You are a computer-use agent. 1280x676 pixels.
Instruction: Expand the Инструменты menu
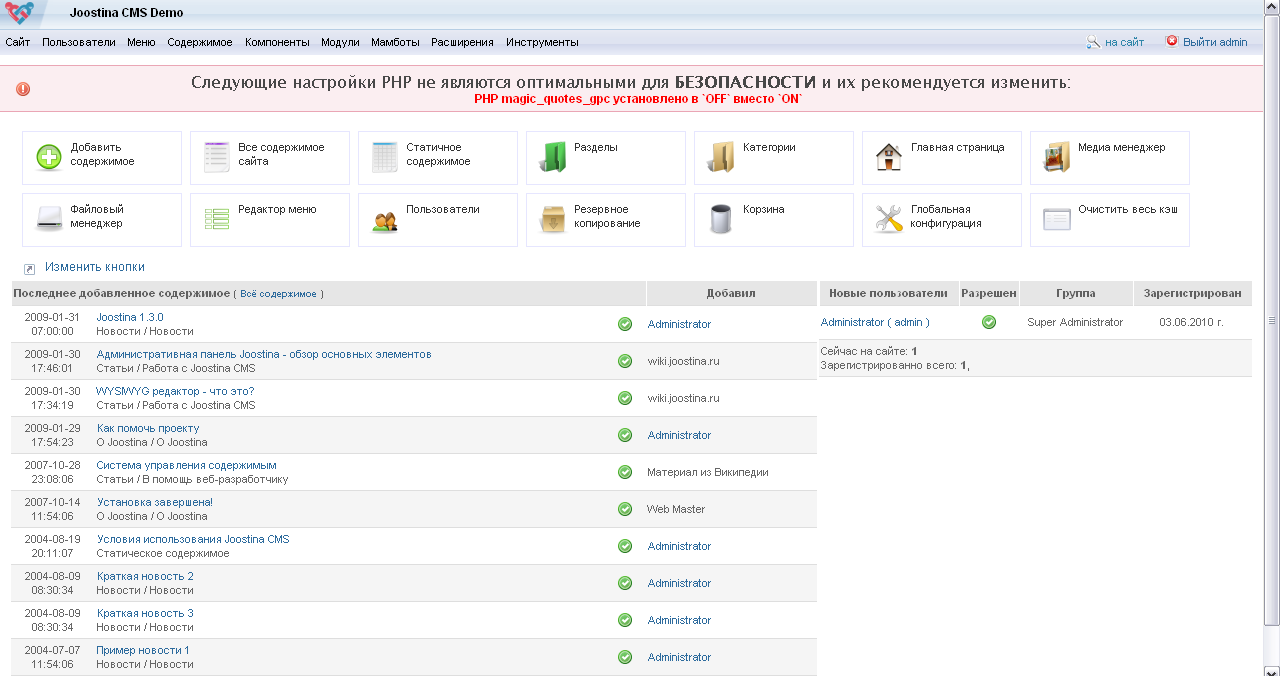pyautogui.click(x=542, y=42)
